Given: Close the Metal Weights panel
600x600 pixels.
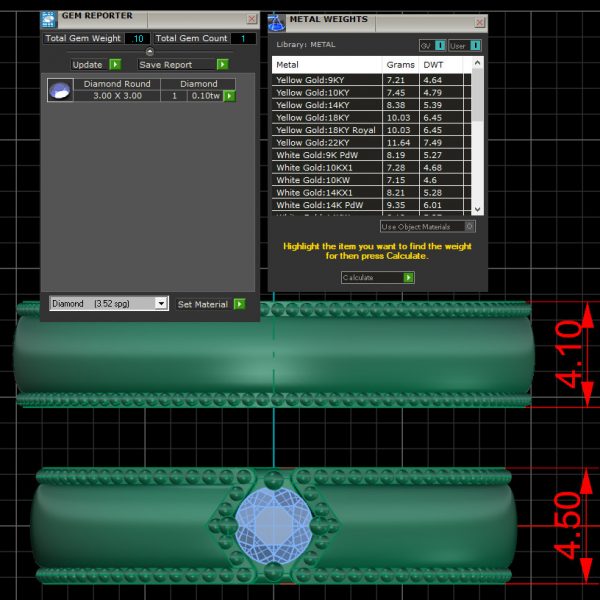Looking at the screenshot, I should pos(479,21).
